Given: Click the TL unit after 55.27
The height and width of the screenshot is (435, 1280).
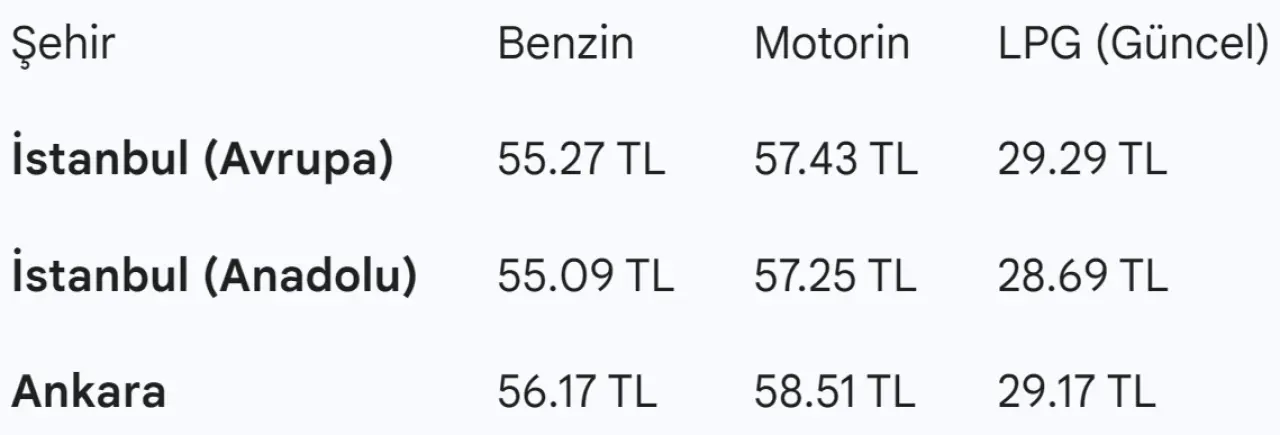Looking at the screenshot, I should point(640,161).
